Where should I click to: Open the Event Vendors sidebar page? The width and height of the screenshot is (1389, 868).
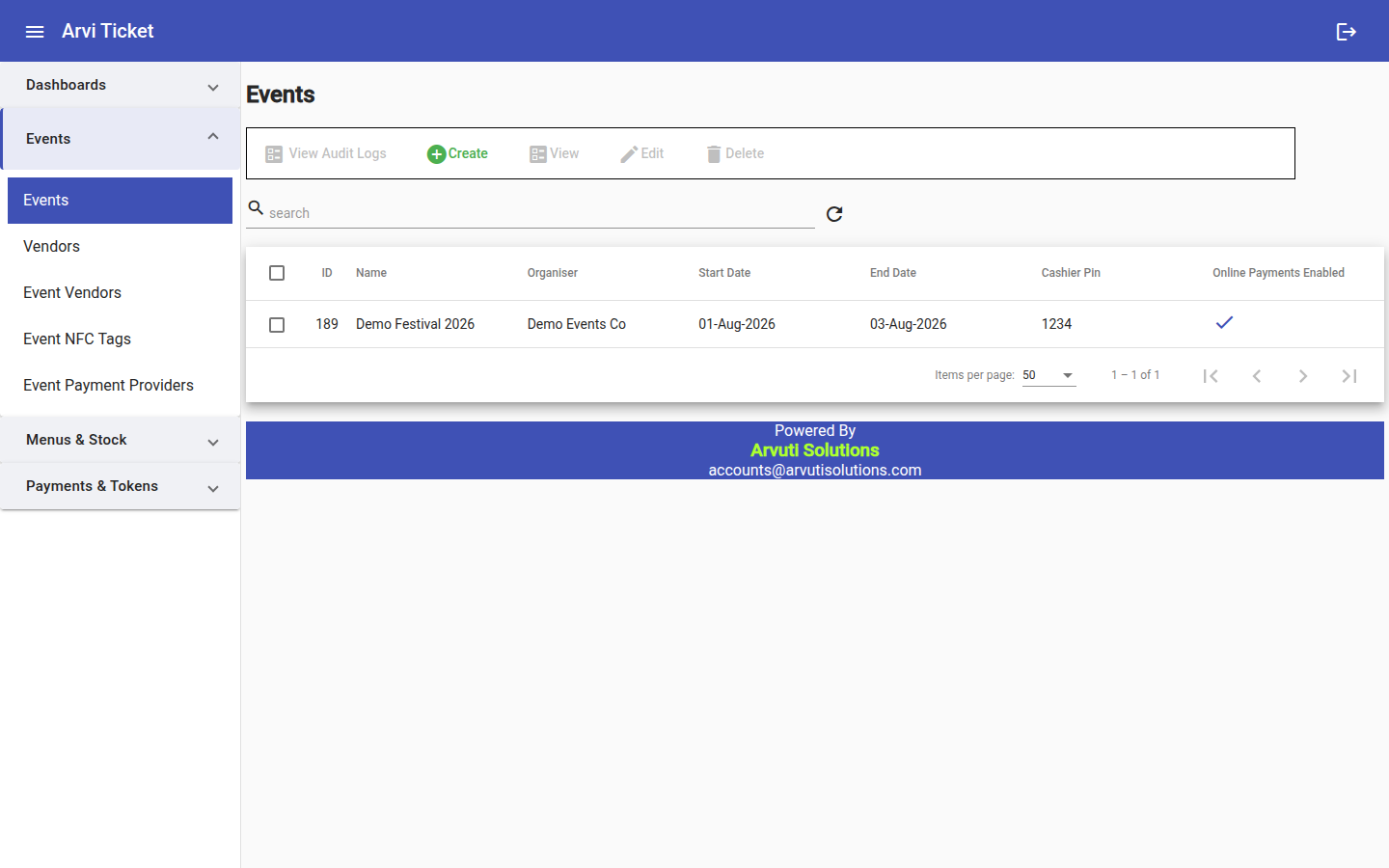click(120, 293)
